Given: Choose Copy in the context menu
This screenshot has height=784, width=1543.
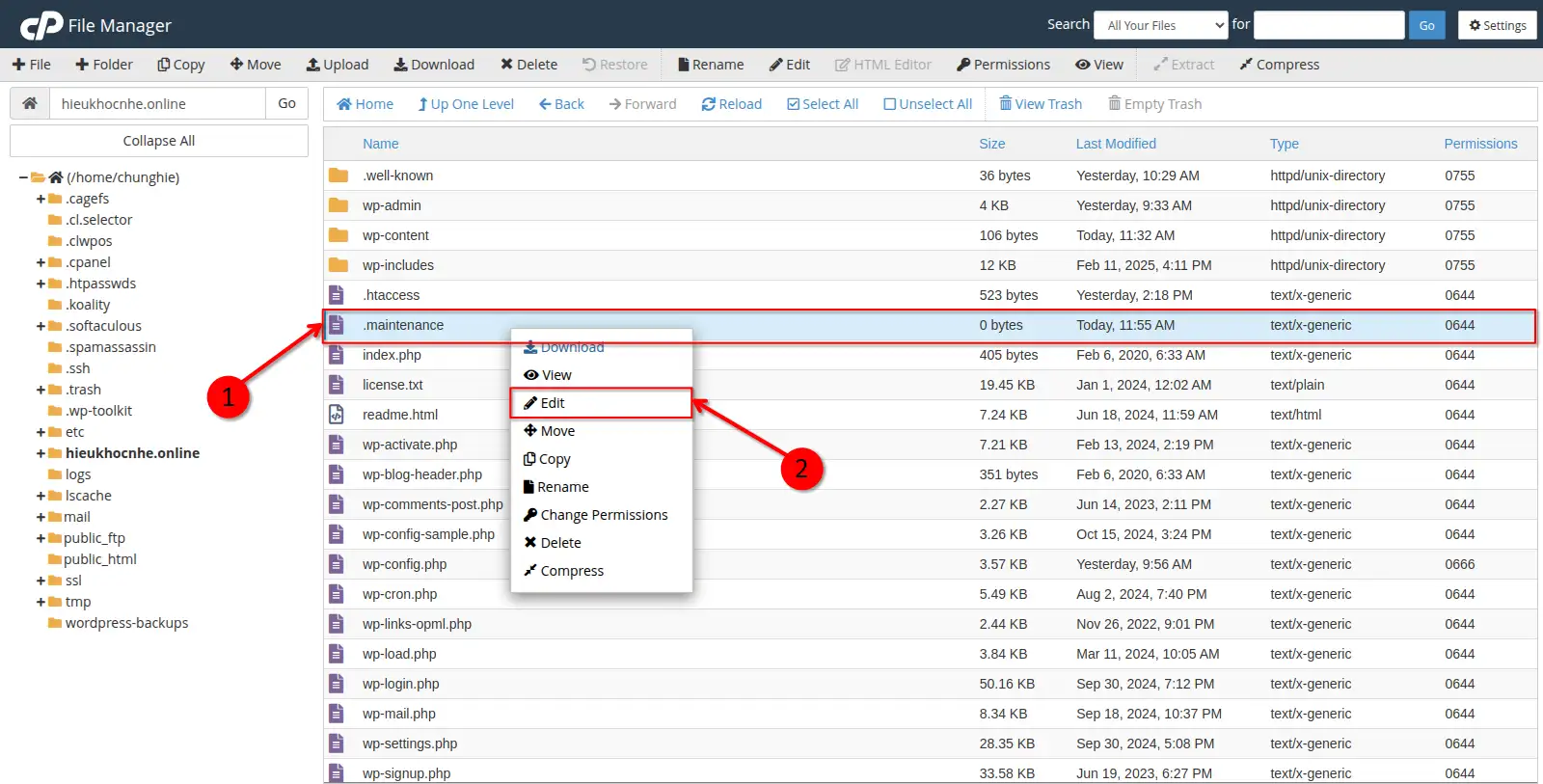Looking at the screenshot, I should click(601, 459).
